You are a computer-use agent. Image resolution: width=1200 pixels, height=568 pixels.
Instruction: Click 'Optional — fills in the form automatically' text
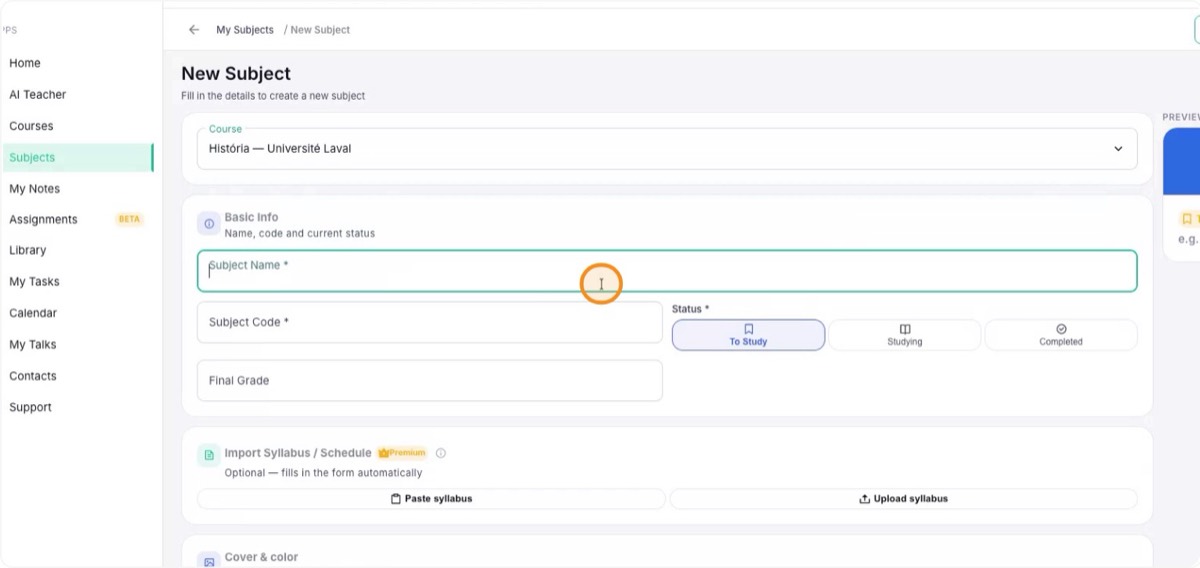click(x=323, y=473)
